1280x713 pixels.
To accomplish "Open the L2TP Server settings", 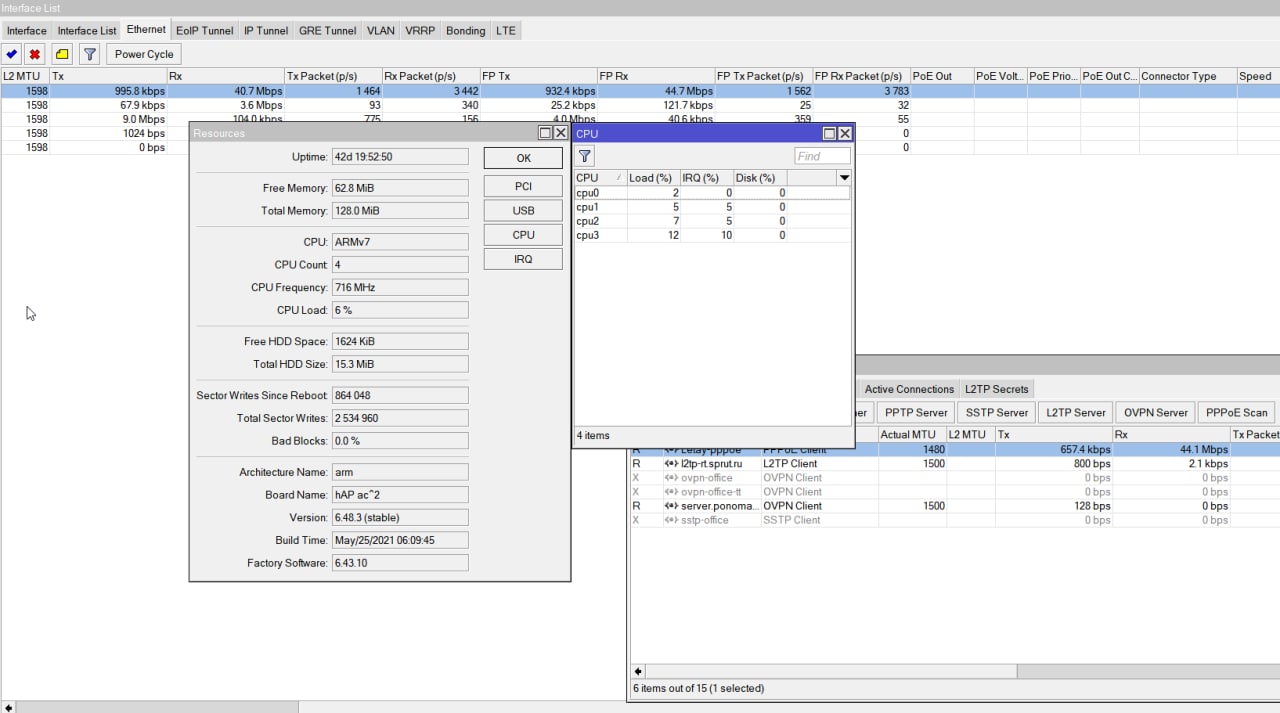I will point(1076,412).
